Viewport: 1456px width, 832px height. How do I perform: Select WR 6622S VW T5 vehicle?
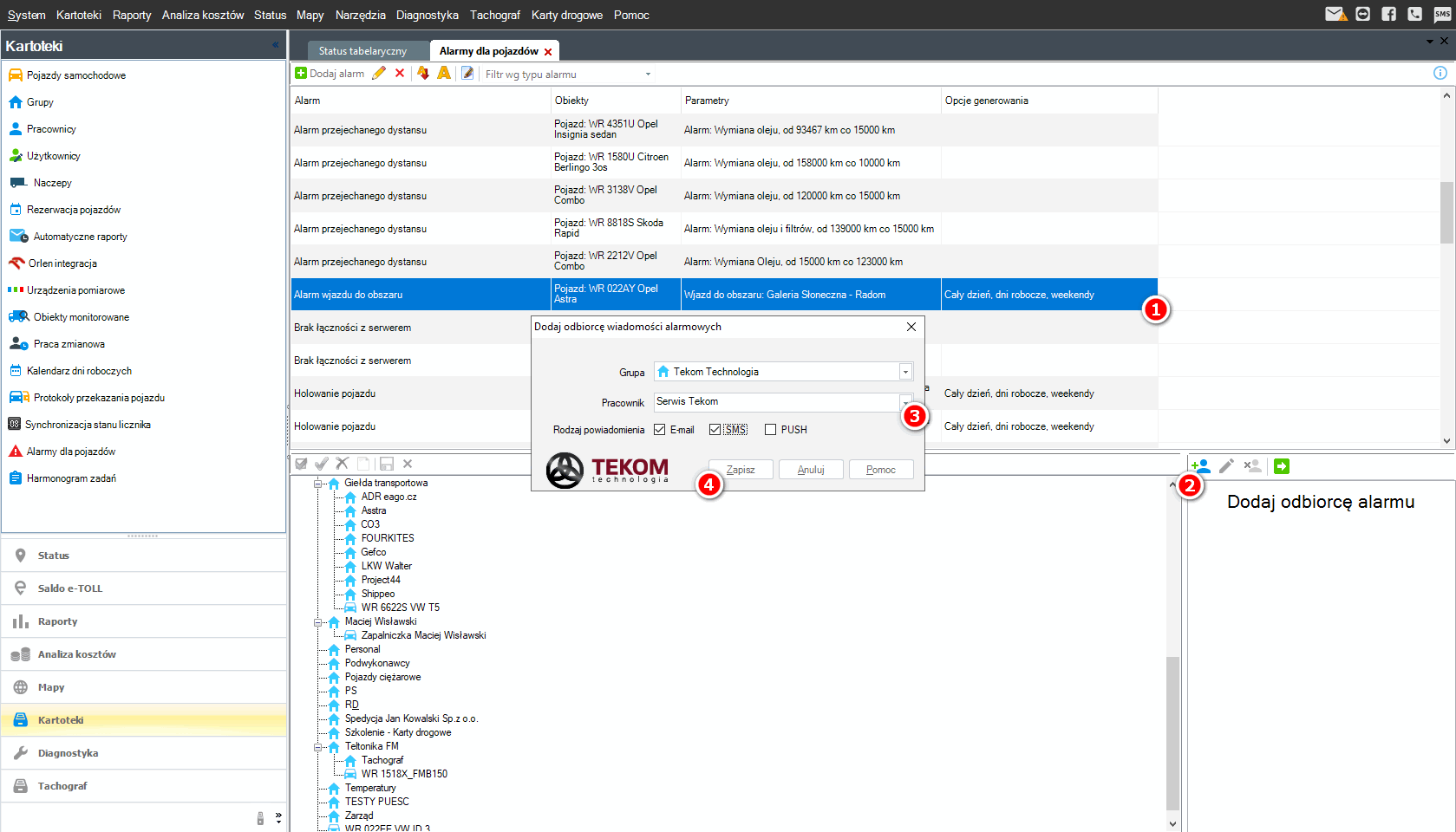pos(400,608)
